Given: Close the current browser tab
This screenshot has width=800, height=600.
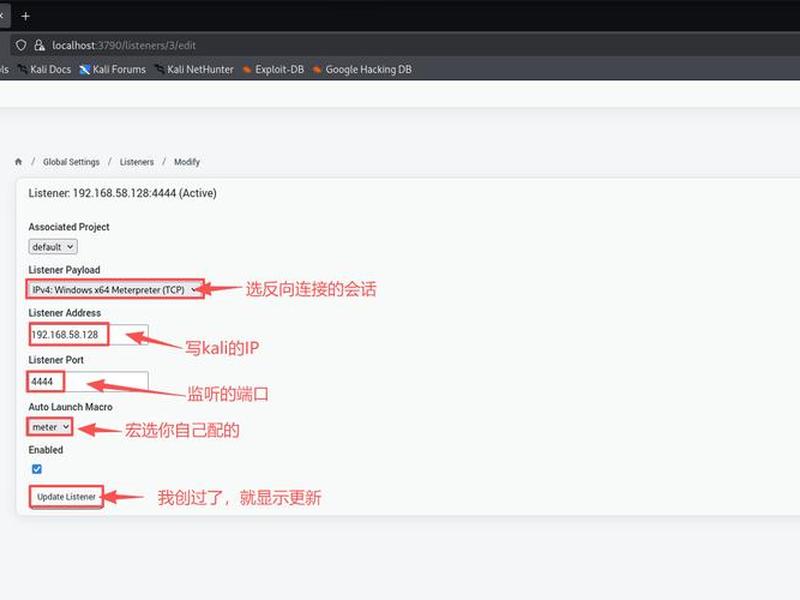Looking at the screenshot, I should point(2,16).
